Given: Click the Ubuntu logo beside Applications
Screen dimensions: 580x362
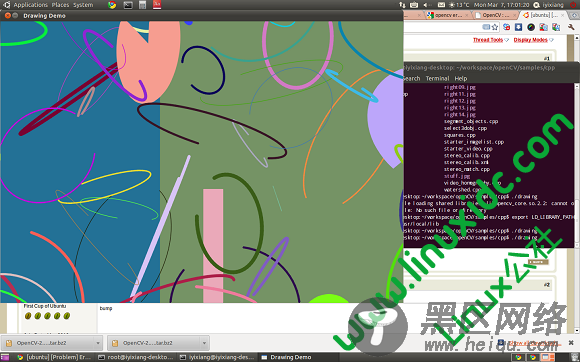Looking at the screenshot, I should point(6,5).
